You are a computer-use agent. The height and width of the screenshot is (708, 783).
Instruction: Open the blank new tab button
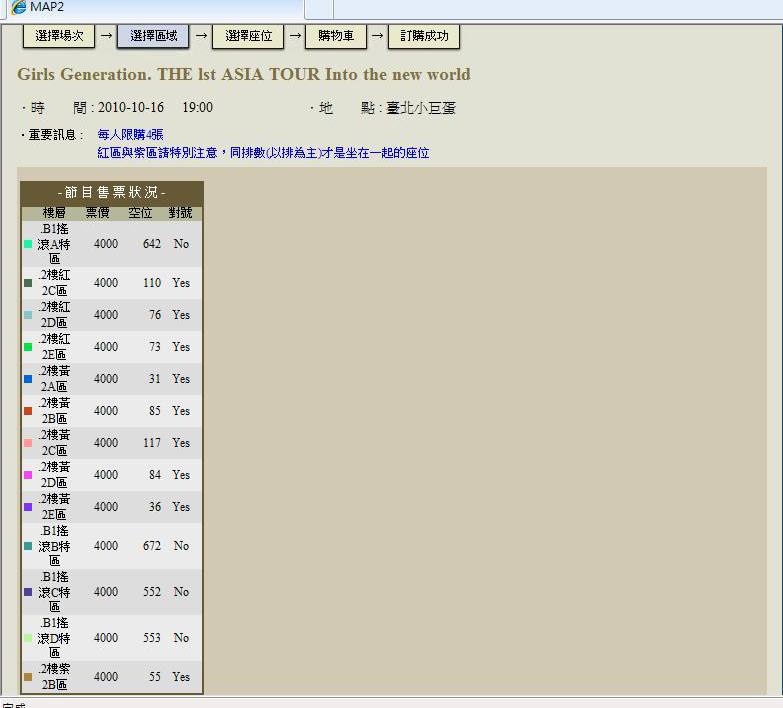(x=319, y=8)
